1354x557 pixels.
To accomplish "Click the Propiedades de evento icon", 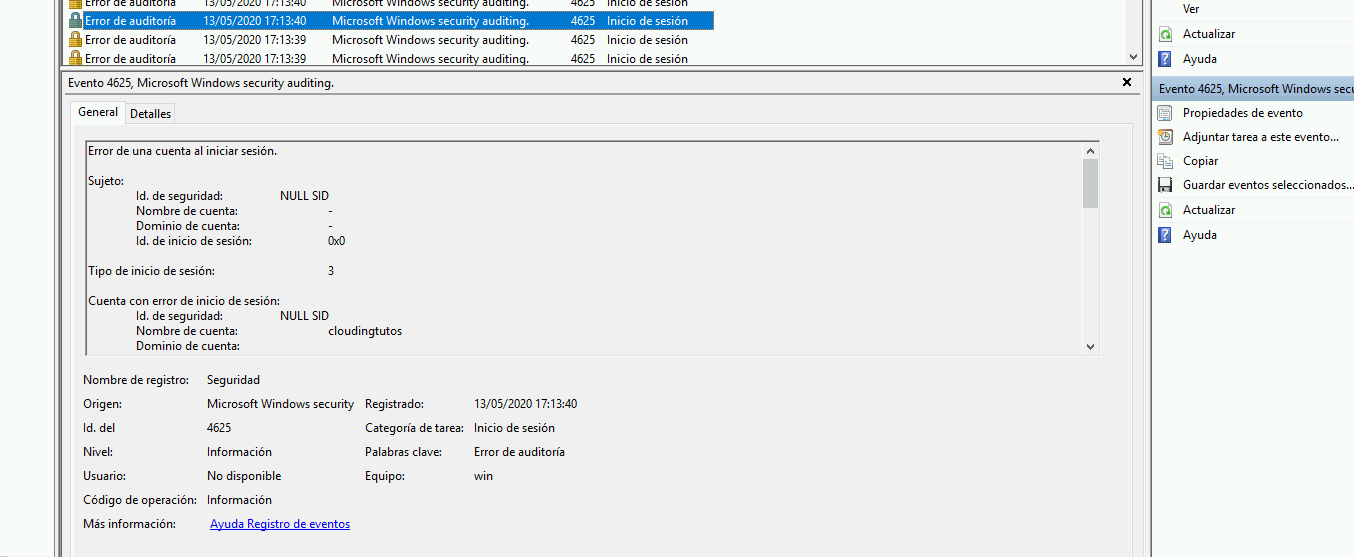I will tap(1165, 113).
